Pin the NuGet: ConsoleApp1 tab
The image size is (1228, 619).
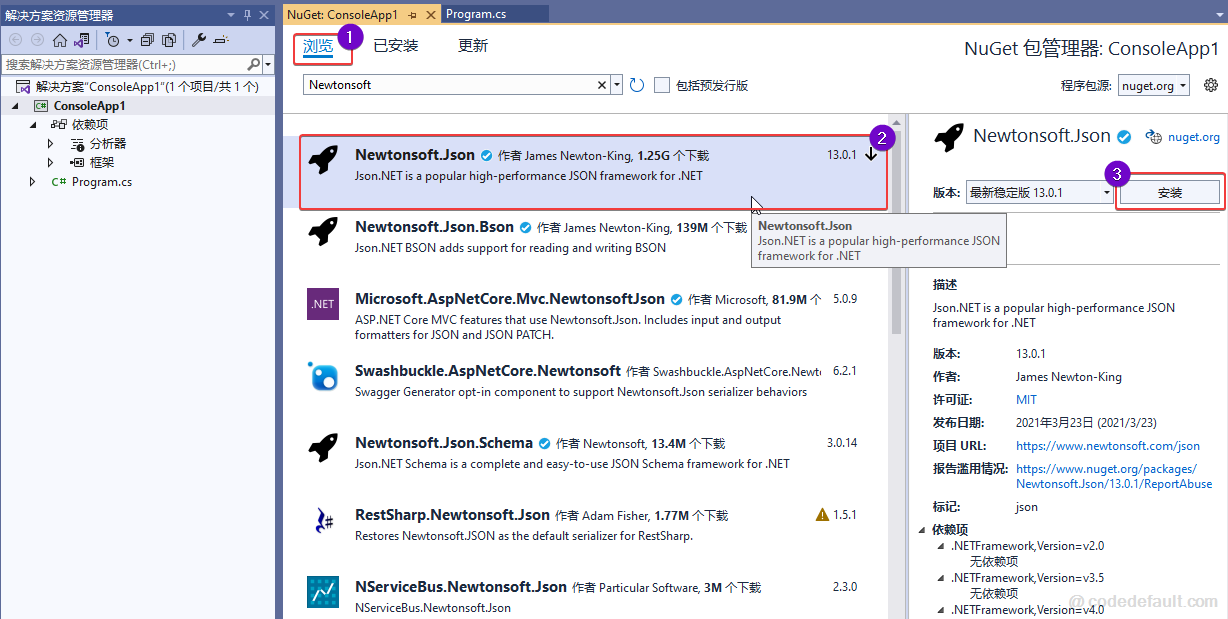point(411,15)
